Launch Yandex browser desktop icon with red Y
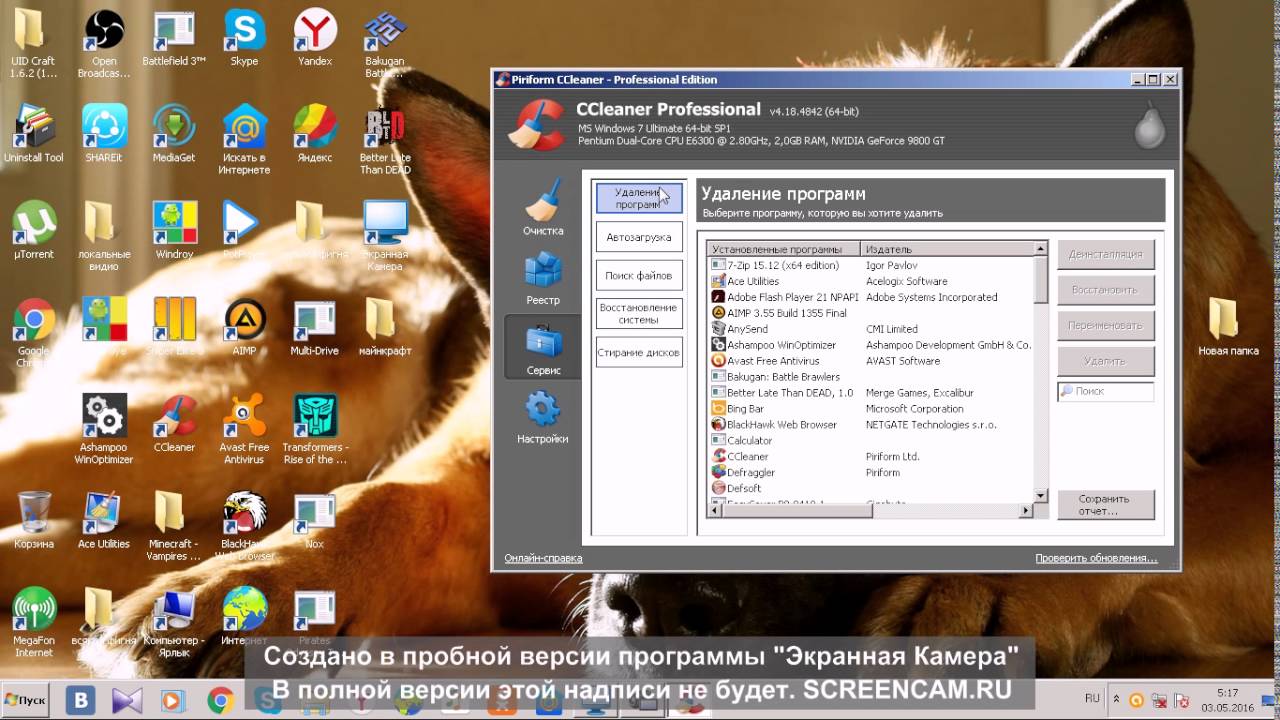 tap(314, 38)
